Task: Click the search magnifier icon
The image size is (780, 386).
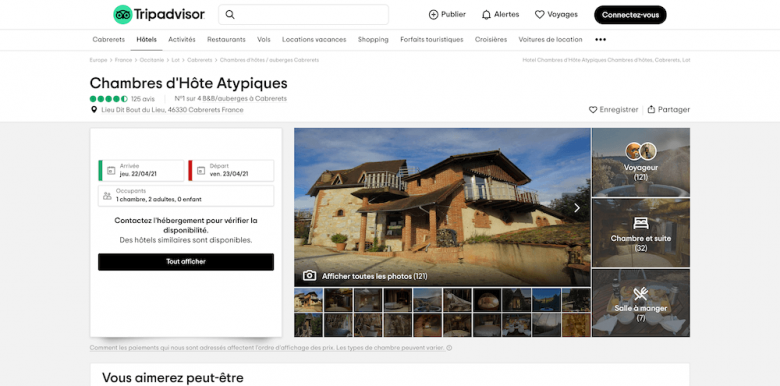Action: [230, 14]
